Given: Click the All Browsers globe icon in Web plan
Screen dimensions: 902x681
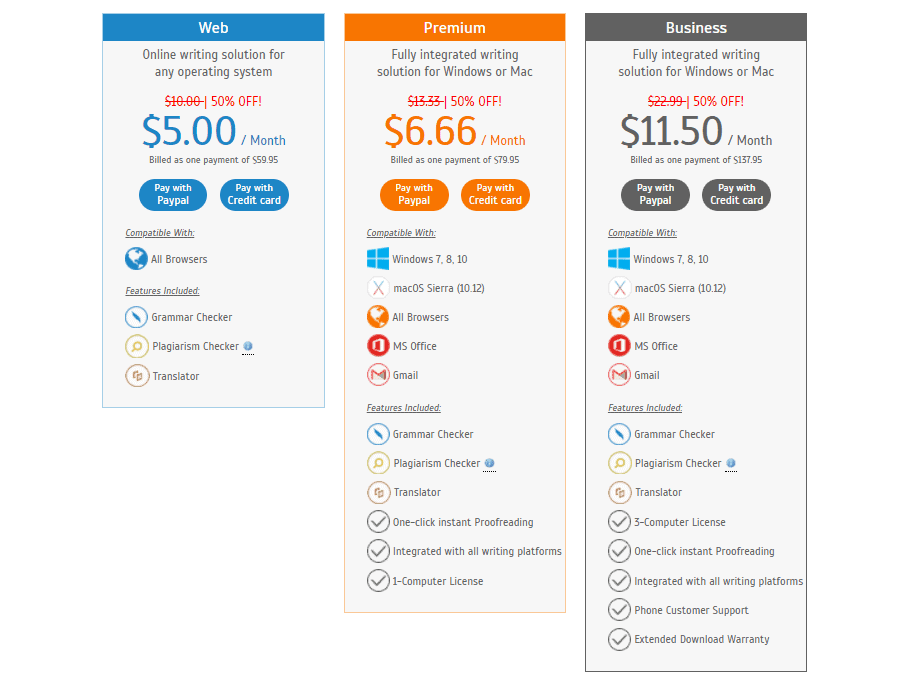Looking at the screenshot, I should pos(136,259).
